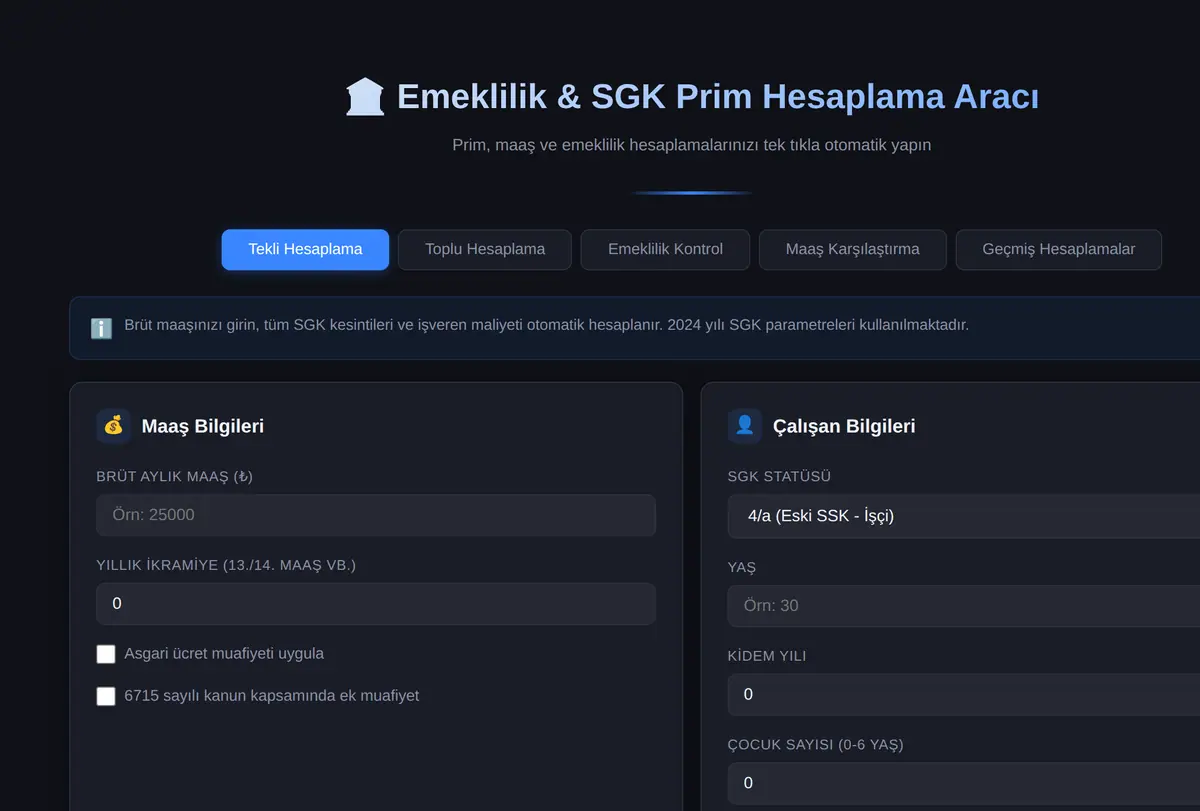Viewport: 1200px width, 811px height.
Task: Click the Yıllık İkramiye input field
Action: 376,604
